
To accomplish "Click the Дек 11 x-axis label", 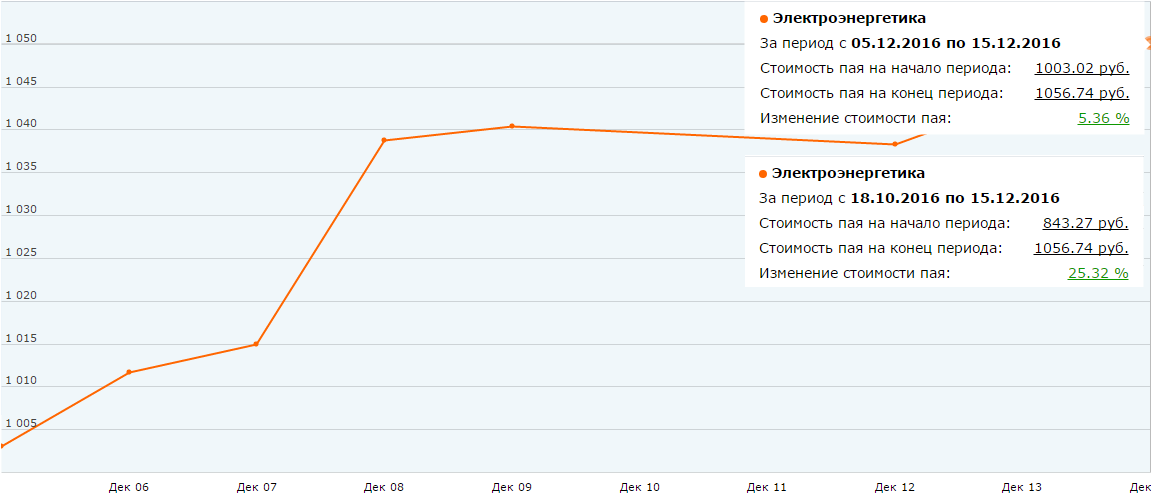I will click(x=767, y=487).
